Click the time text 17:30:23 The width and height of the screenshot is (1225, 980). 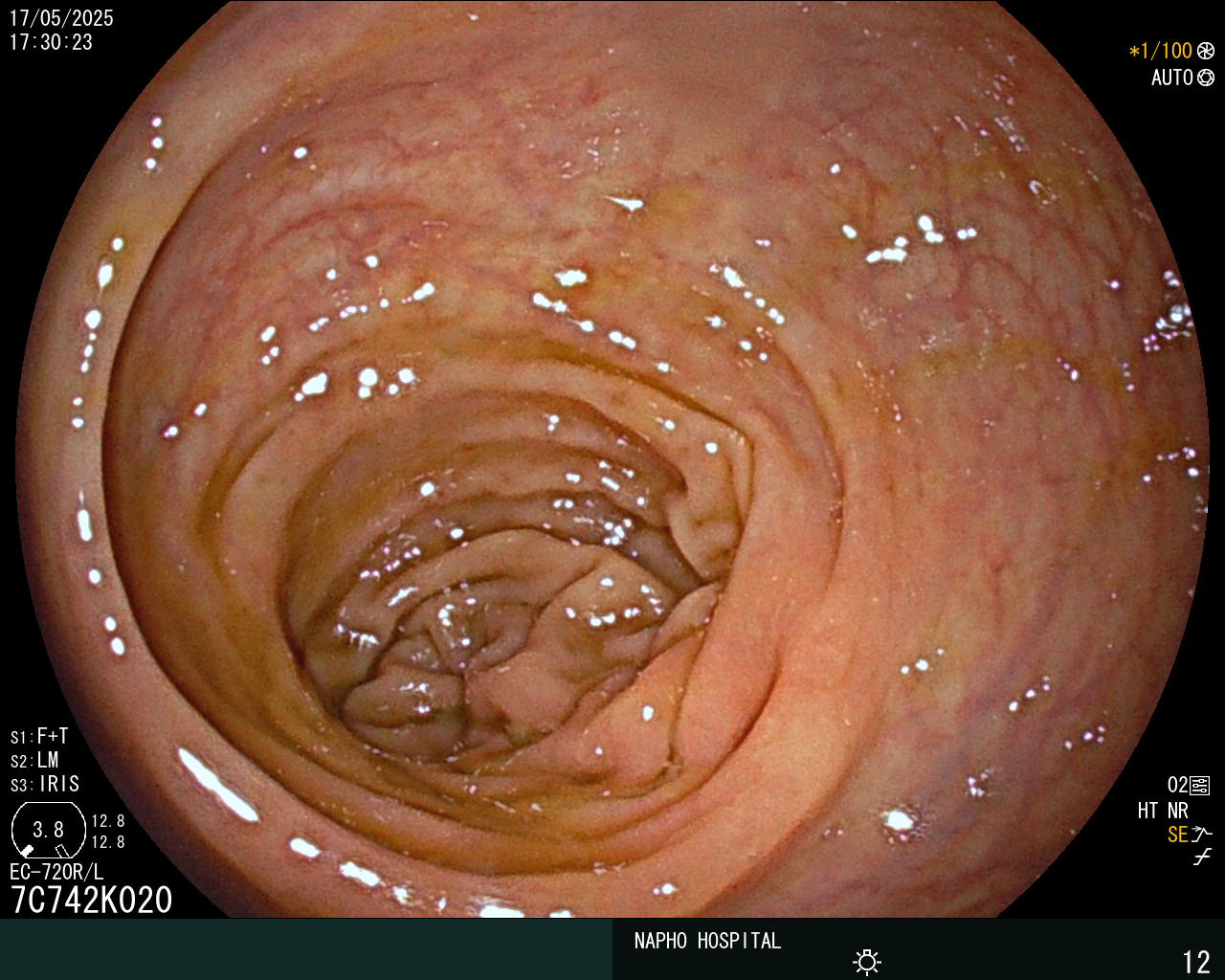tap(51, 42)
